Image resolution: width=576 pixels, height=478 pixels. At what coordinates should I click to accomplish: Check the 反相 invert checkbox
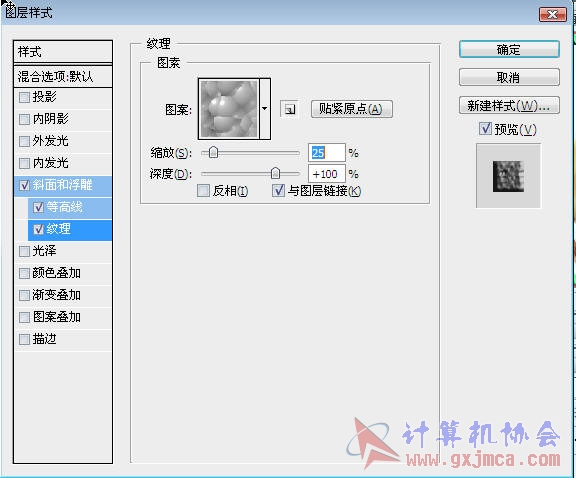[203, 191]
